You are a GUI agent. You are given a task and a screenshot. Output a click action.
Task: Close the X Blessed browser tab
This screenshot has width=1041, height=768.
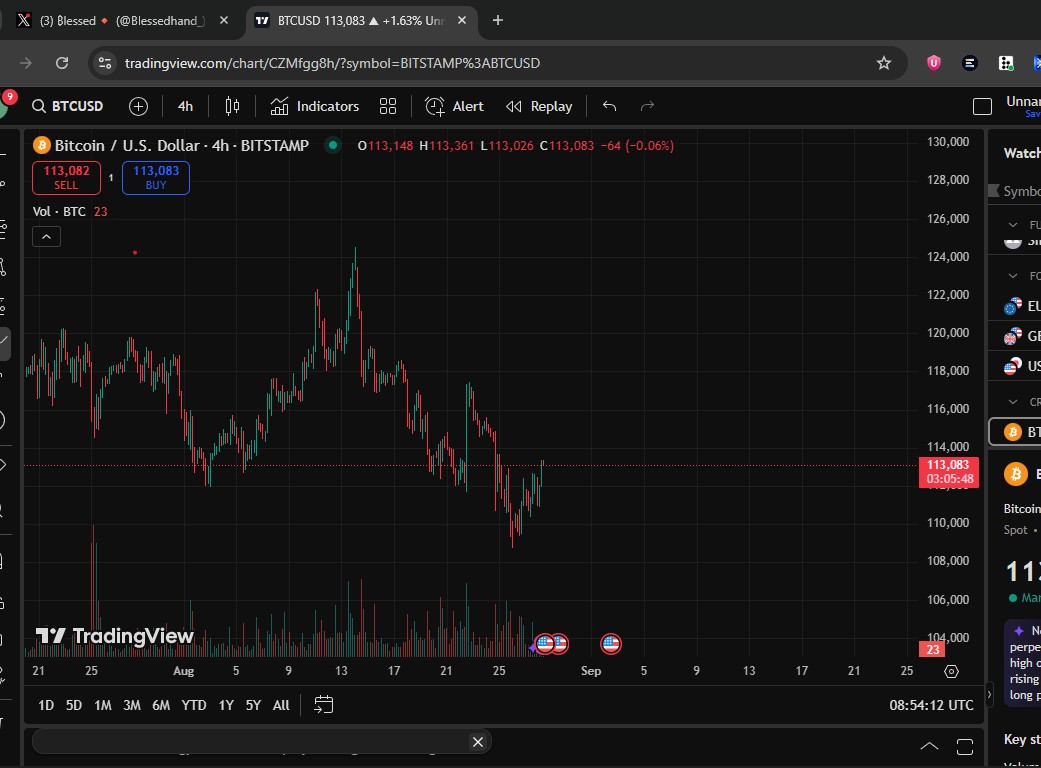224,21
